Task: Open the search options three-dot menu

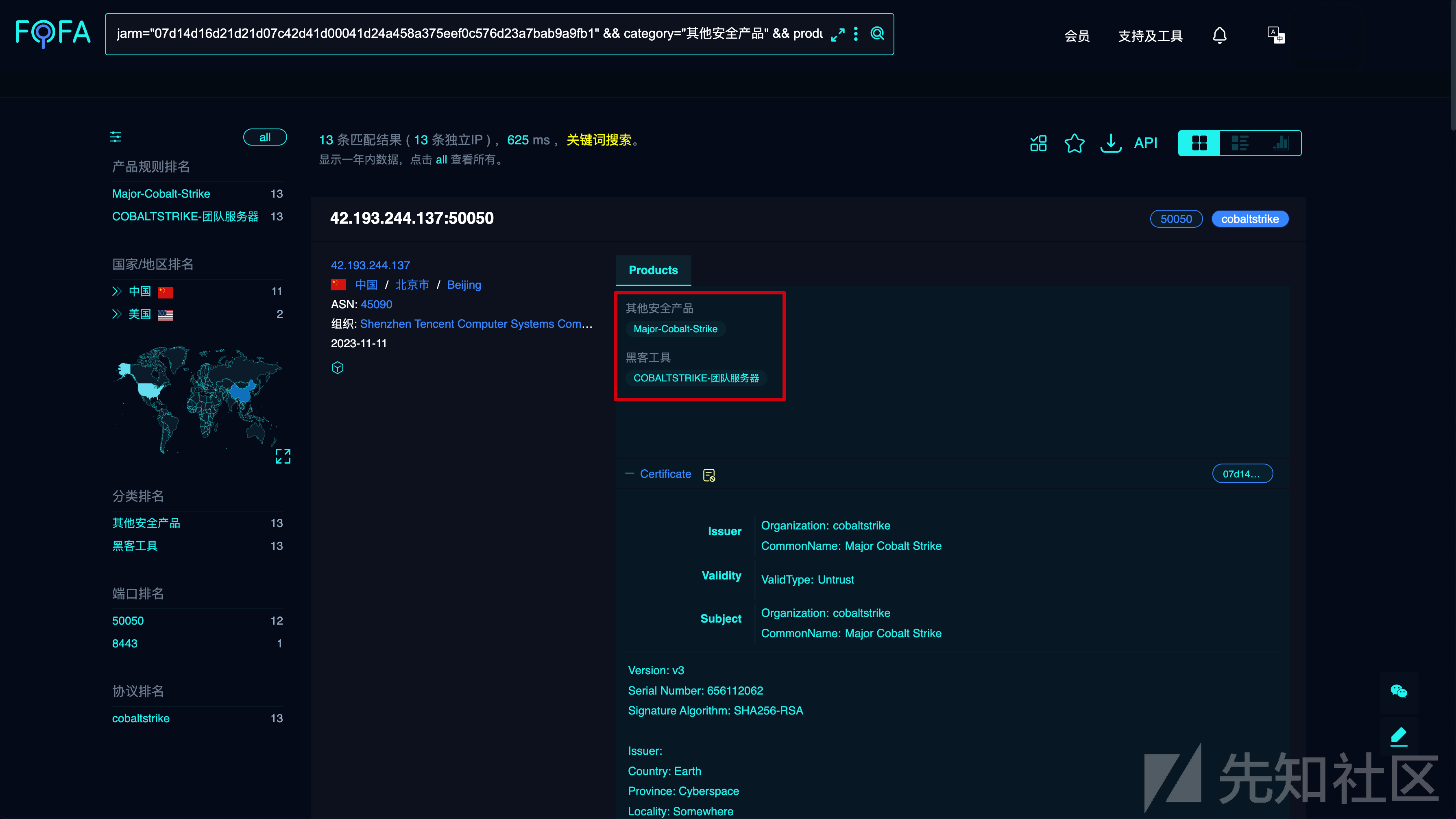Action: click(x=856, y=34)
